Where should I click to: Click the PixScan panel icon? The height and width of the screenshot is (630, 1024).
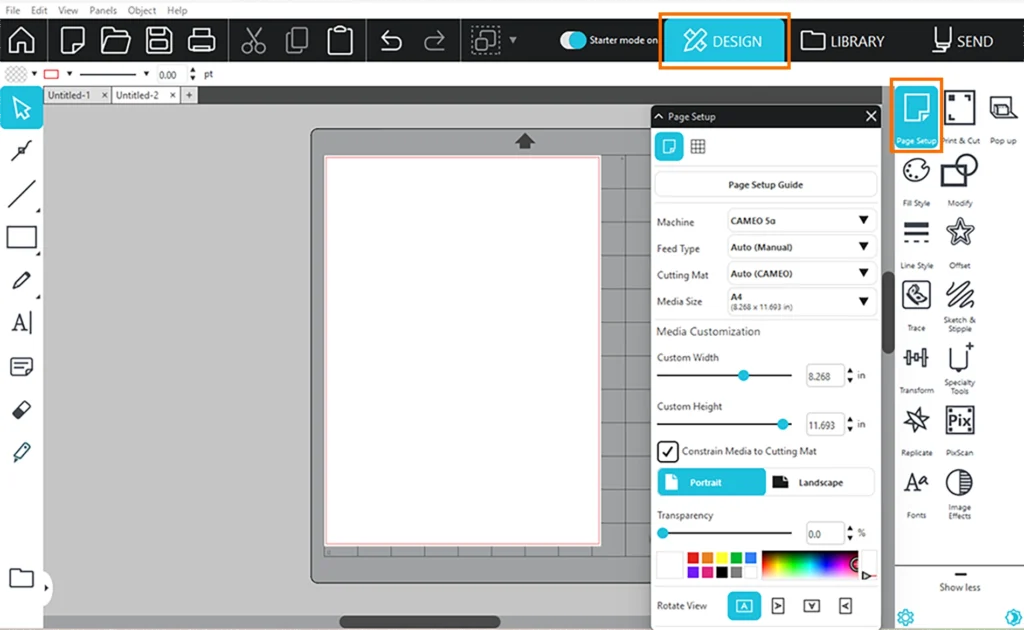[959, 422]
